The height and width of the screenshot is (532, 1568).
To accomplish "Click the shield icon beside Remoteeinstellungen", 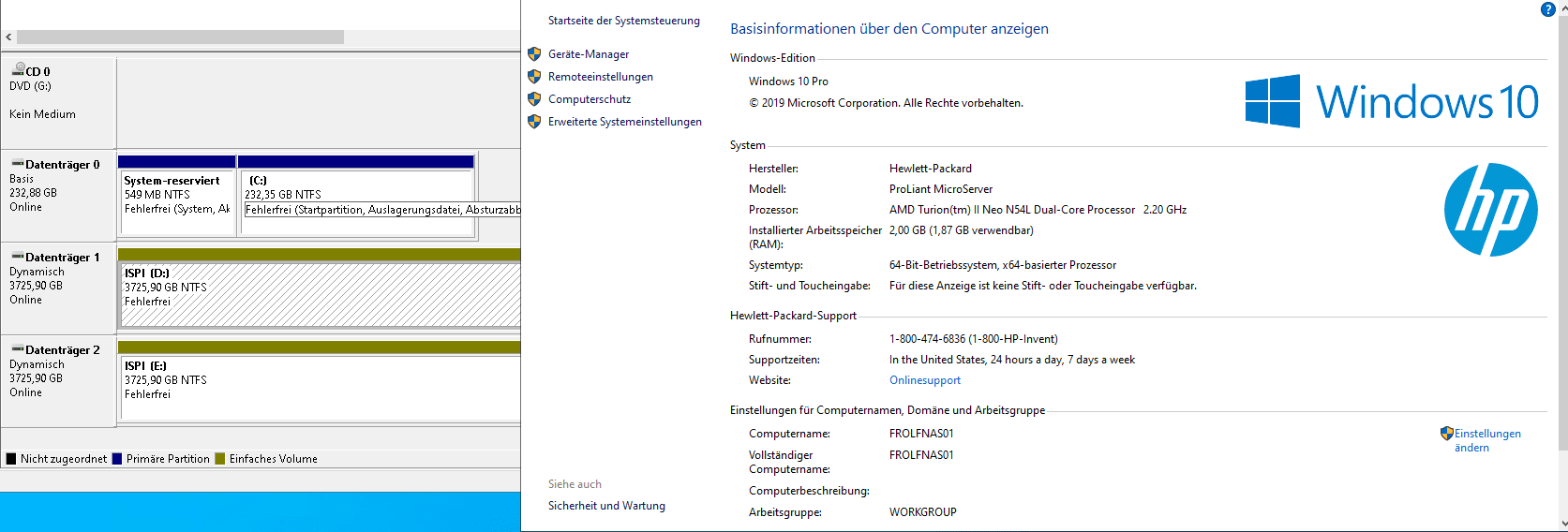I will pos(534,77).
